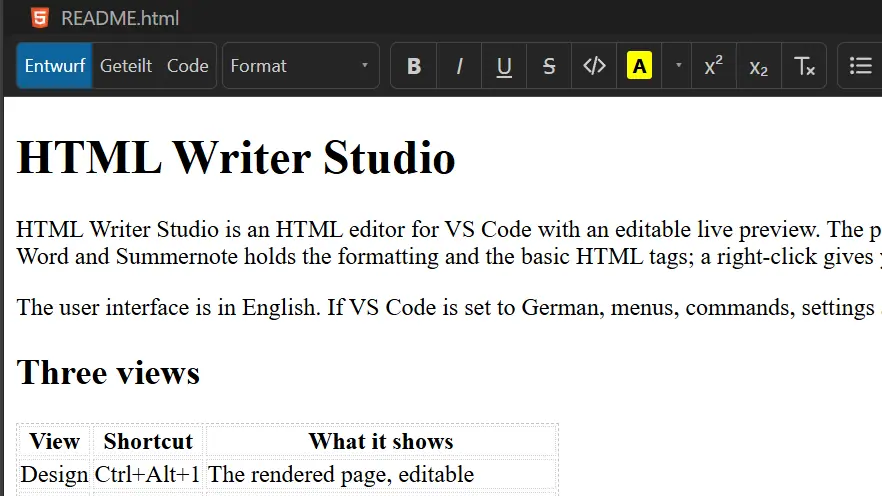Click the What it shows header
882x496 pixels.
tap(381, 441)
